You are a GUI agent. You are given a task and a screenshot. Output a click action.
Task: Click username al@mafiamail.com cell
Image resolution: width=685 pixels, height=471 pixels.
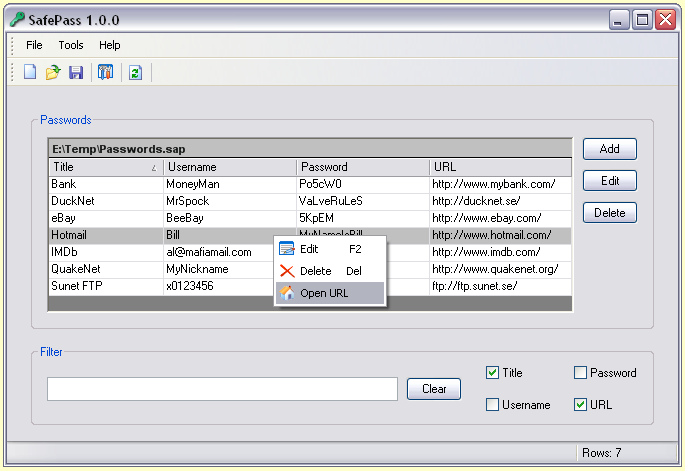click(x=218, y=252)
